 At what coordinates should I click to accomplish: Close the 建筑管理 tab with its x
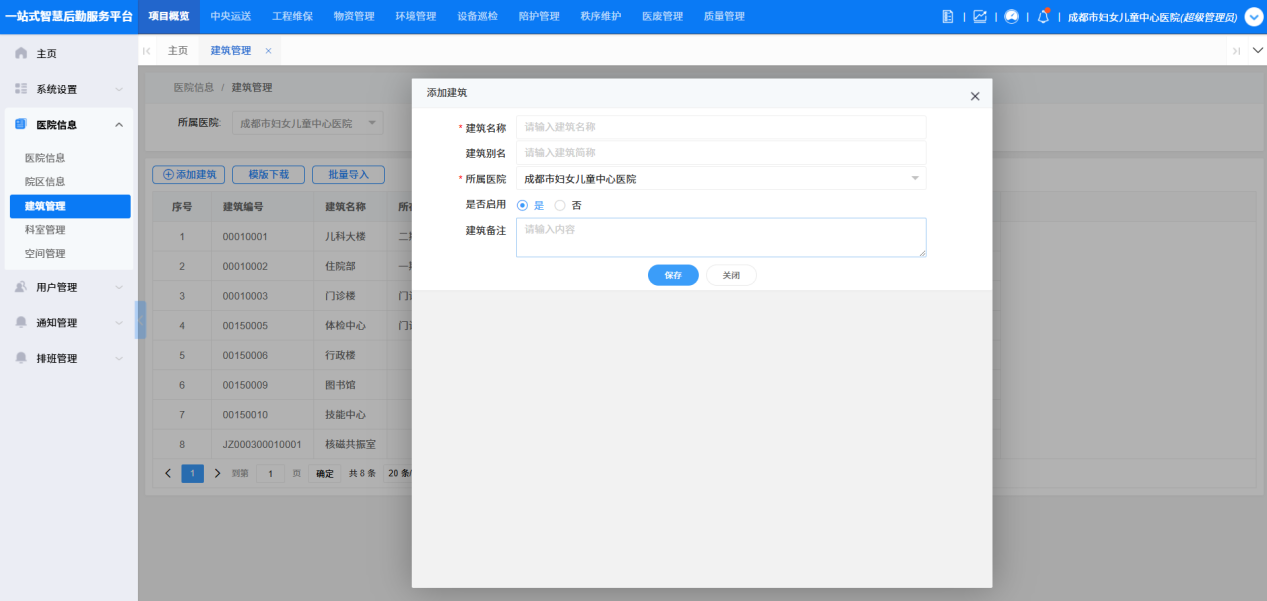coord(268,50)
